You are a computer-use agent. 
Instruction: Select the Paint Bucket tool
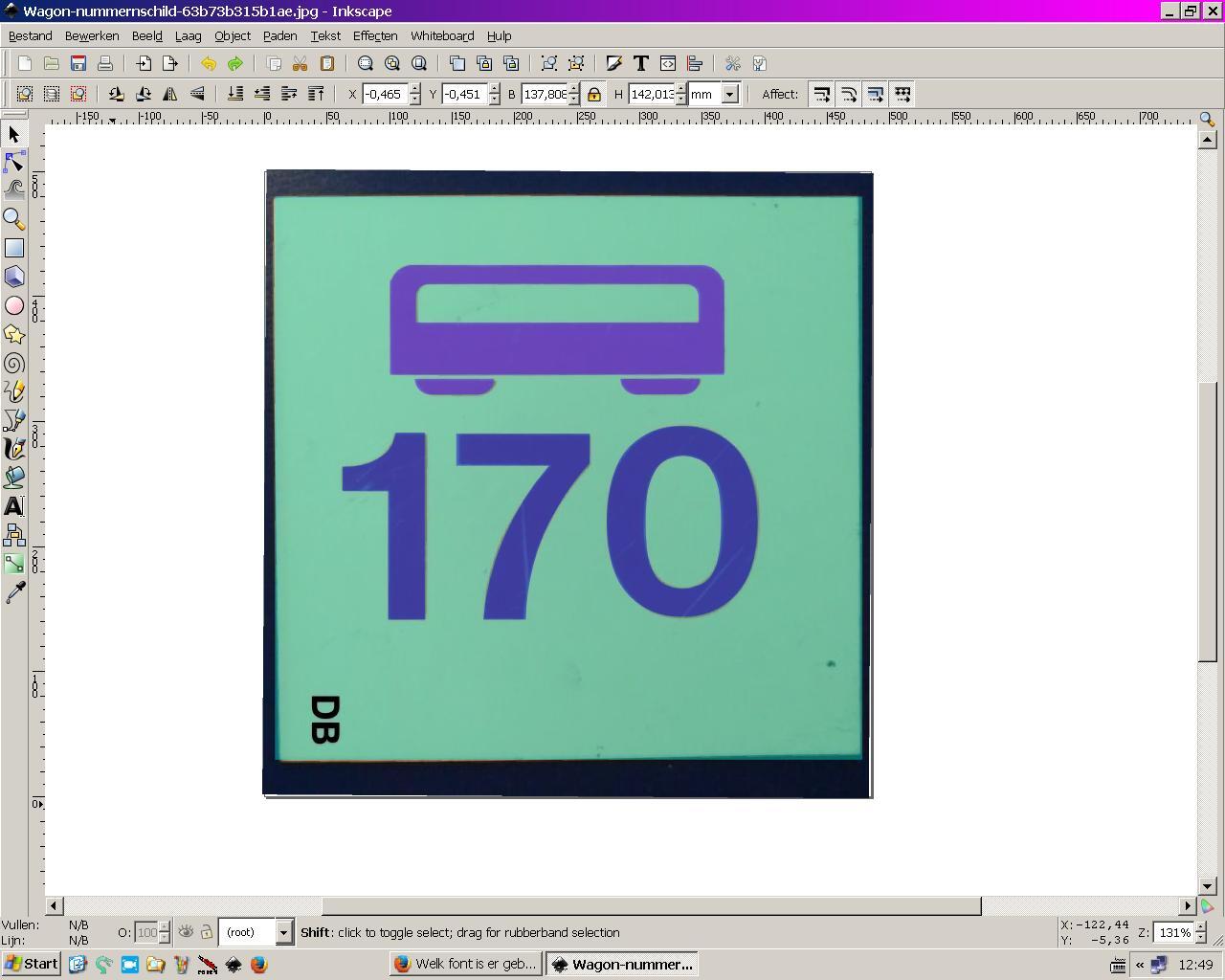click(x=14, y=478)
